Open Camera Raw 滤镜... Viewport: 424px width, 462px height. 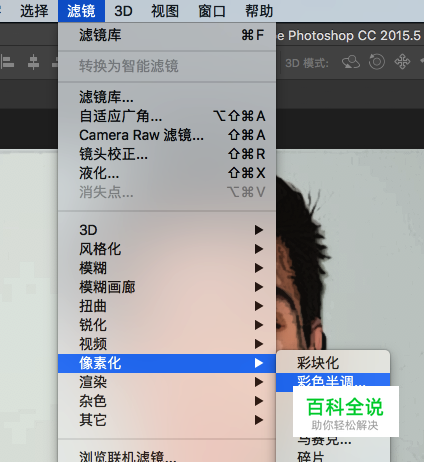(167, 135)
